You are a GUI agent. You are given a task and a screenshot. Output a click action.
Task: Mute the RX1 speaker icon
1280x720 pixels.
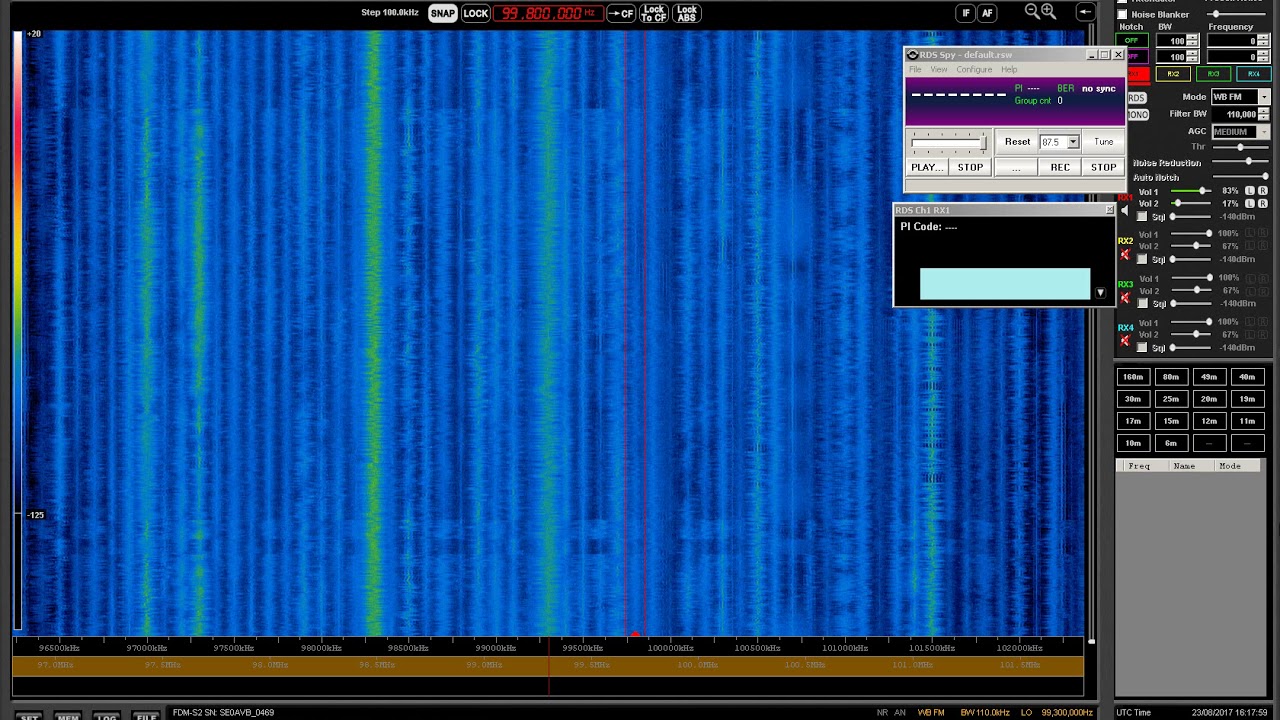click(x=1125, y=210)
